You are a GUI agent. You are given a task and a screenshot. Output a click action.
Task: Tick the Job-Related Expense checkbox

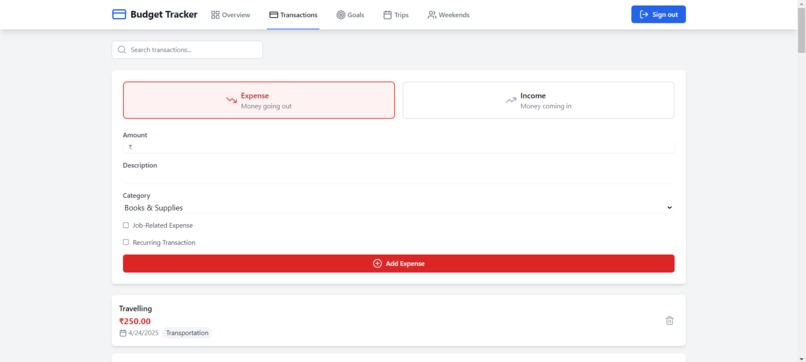[x=126, y=225]
